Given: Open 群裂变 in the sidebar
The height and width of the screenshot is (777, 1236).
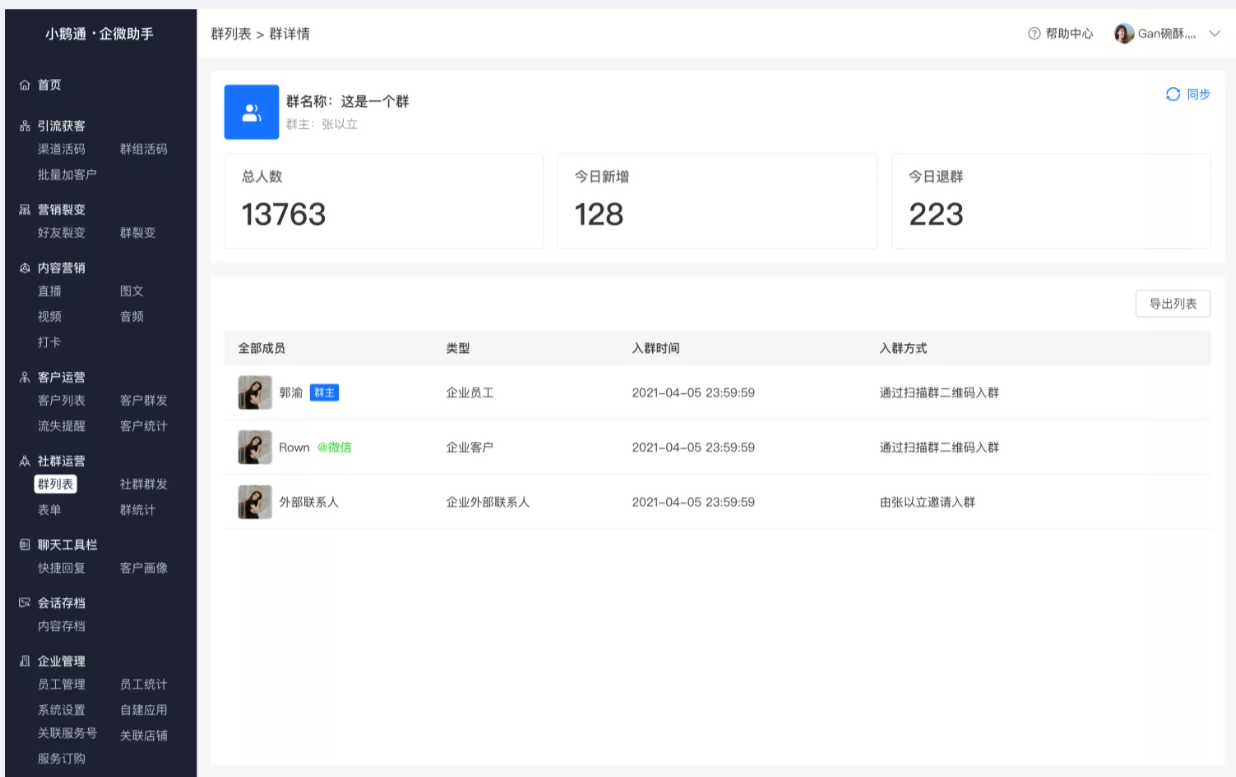Looking at the screenshot, I should 138,233.
